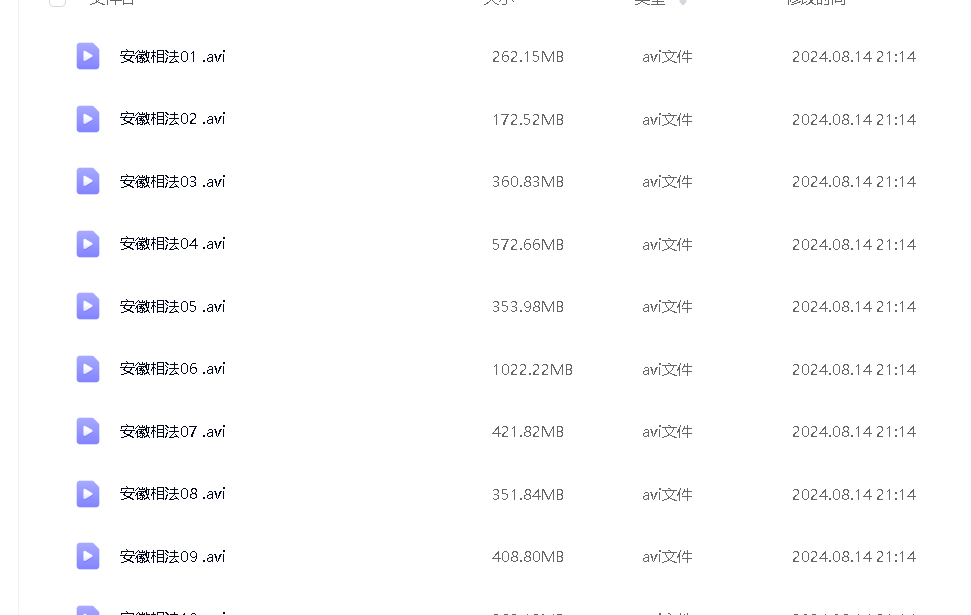Click the video icon beside 安徽相法02 .avi

coord(88,119)
